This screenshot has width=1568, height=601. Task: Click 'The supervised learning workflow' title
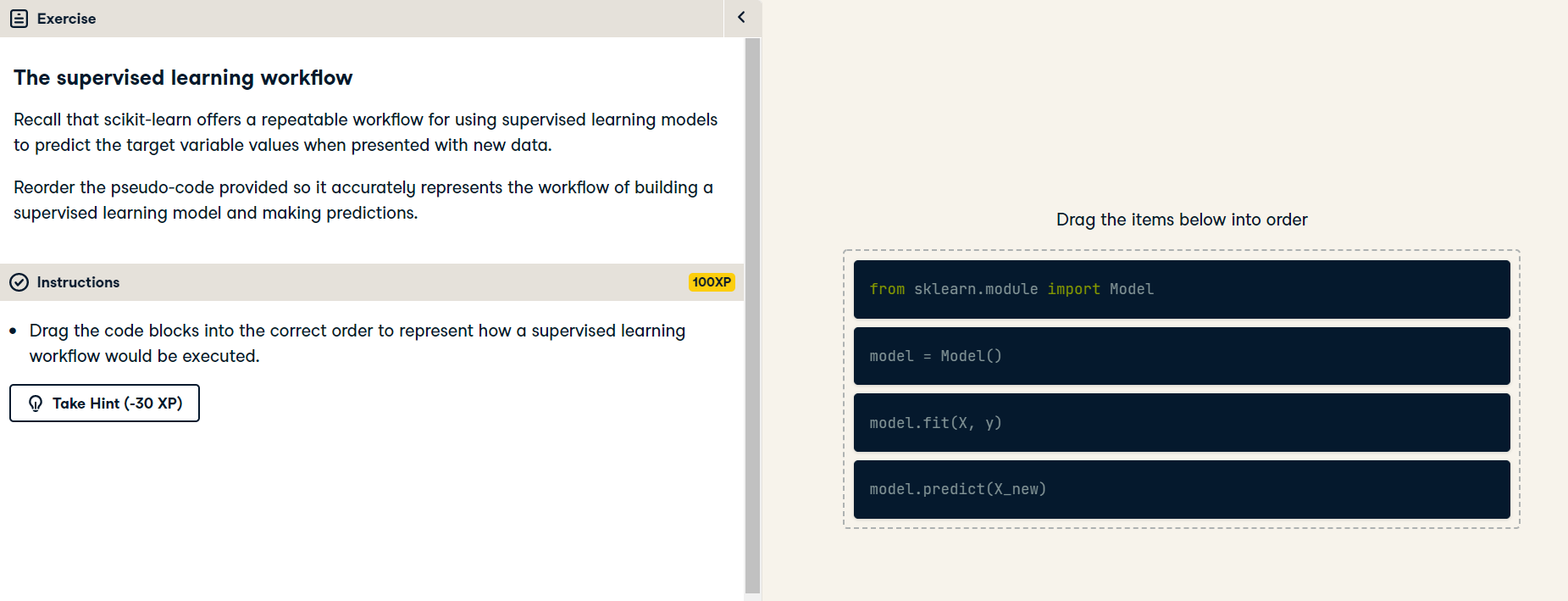[x=183, y=78]
